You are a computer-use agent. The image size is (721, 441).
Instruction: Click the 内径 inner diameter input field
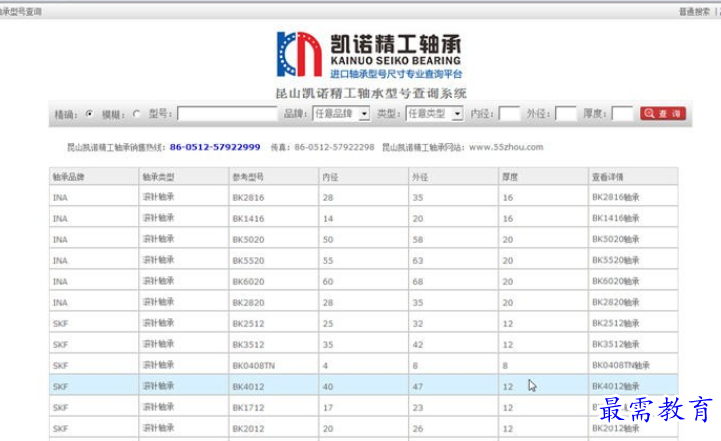[508, 114]
